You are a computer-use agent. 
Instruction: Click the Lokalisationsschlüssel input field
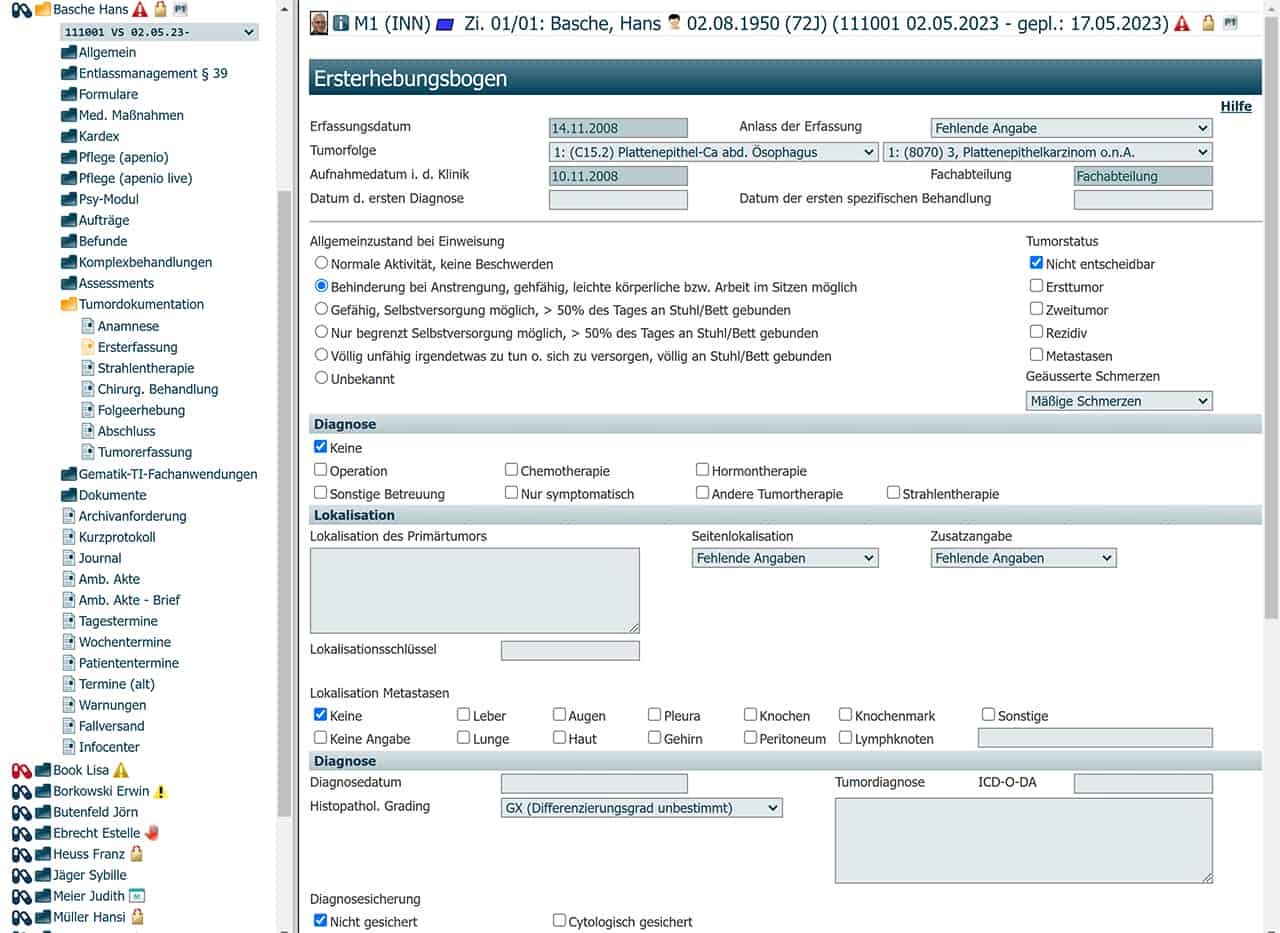point(570,651)
